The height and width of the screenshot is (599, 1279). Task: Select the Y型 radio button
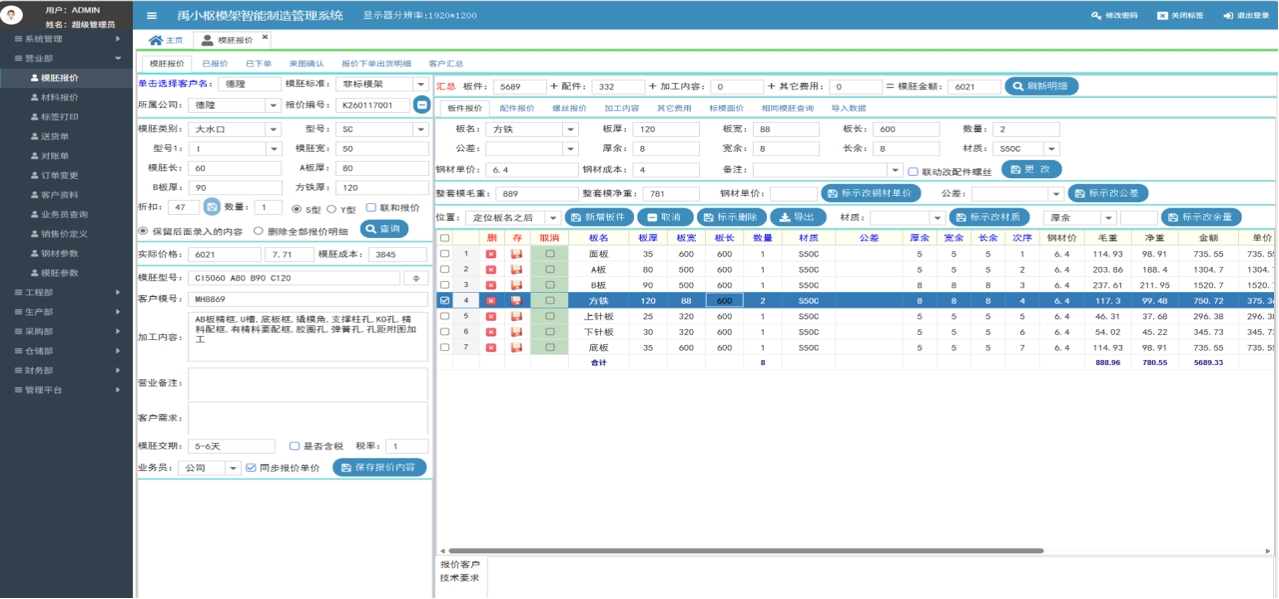click(x=331, y=208)
